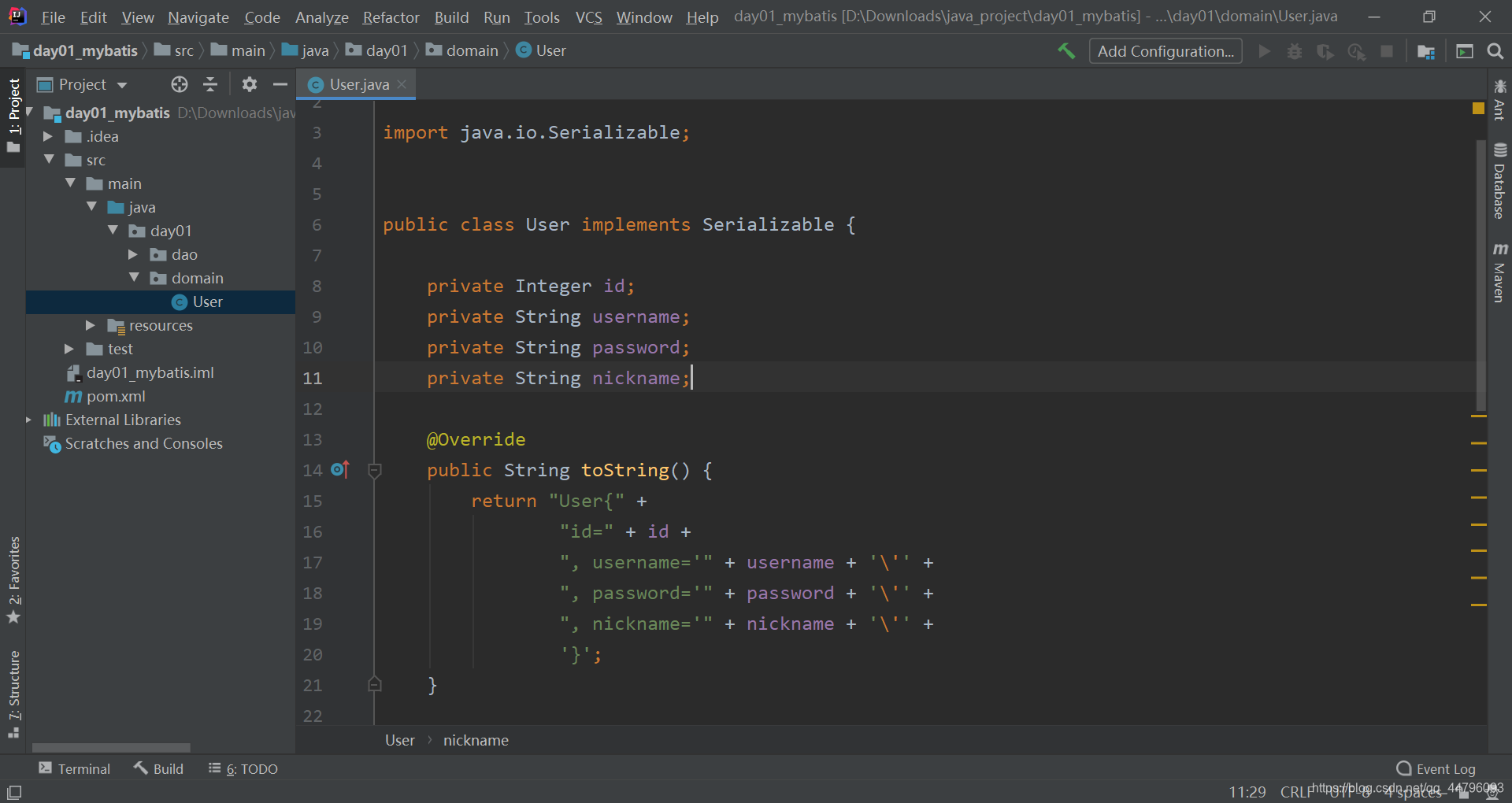
Task: Select User class in project tree
Action: (x=161, y=302)
